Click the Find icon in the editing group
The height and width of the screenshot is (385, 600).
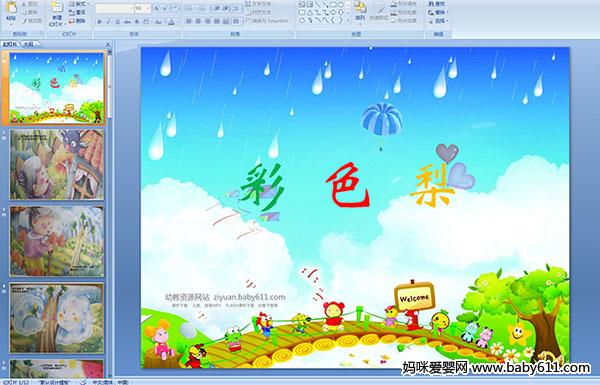pos(436,4)
